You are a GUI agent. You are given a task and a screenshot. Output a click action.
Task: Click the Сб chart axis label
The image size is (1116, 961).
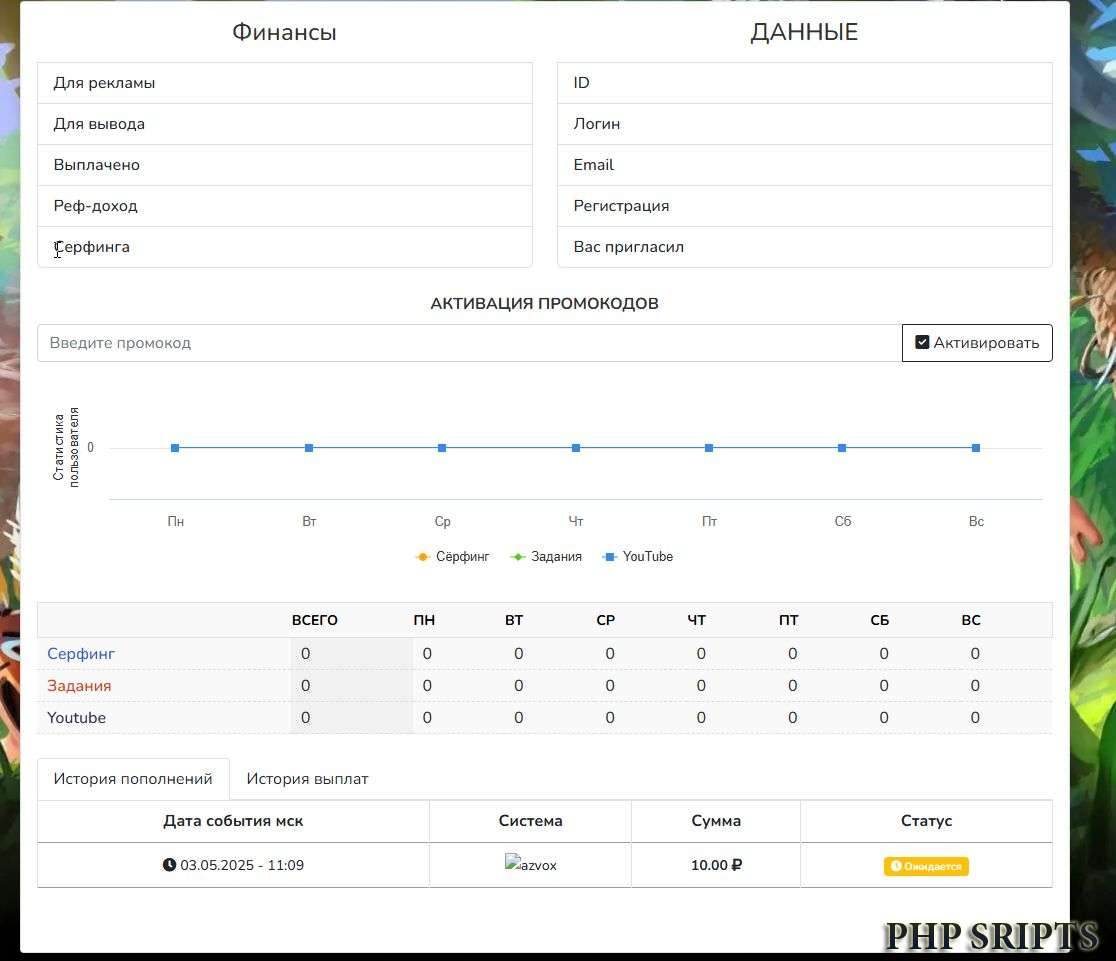(x=842, y=521)
